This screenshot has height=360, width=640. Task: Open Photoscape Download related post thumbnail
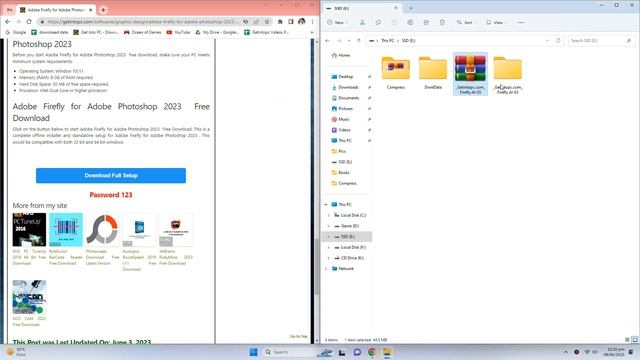(x=102, y=229)
